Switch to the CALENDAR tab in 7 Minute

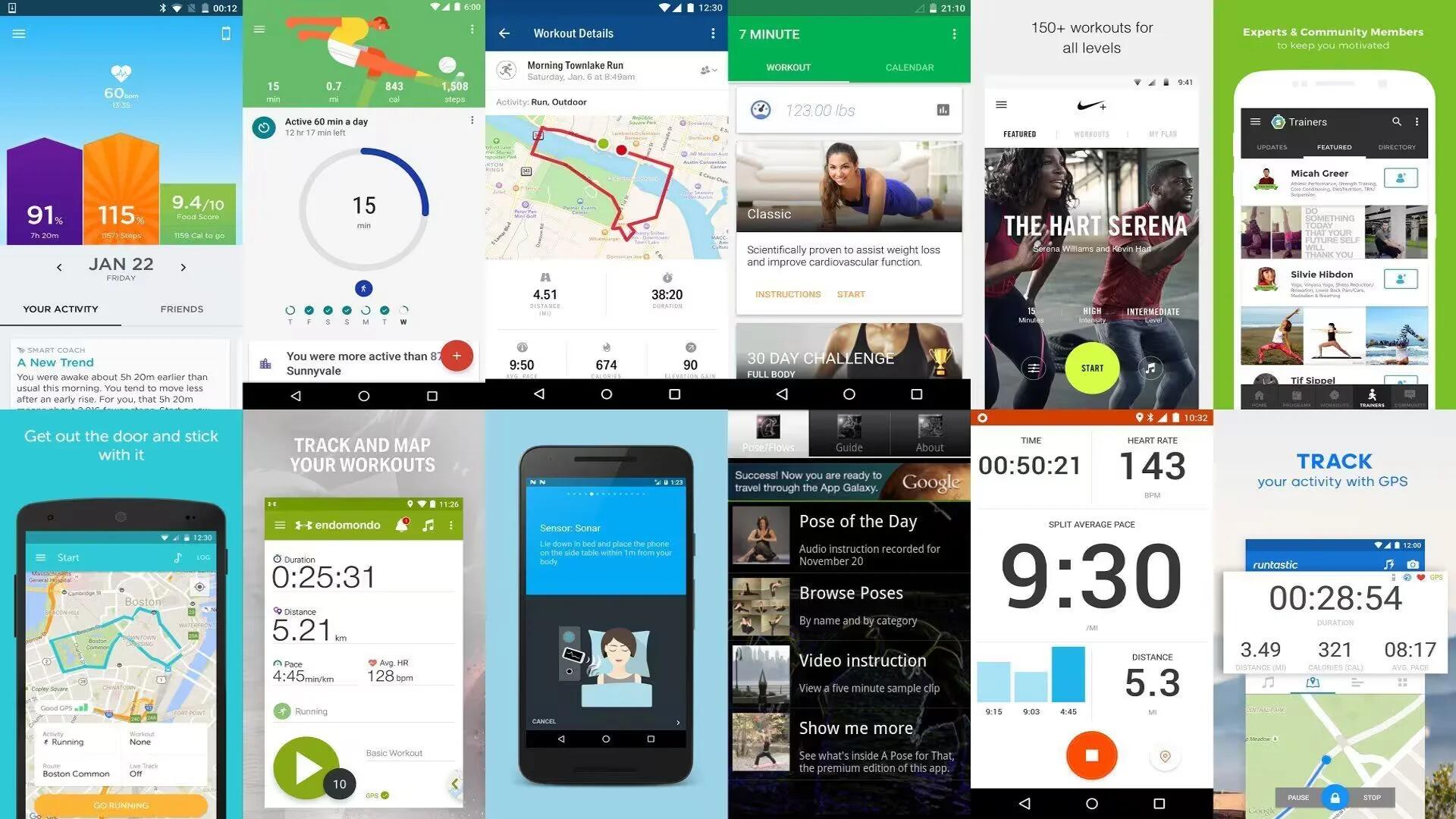point(909,67)
